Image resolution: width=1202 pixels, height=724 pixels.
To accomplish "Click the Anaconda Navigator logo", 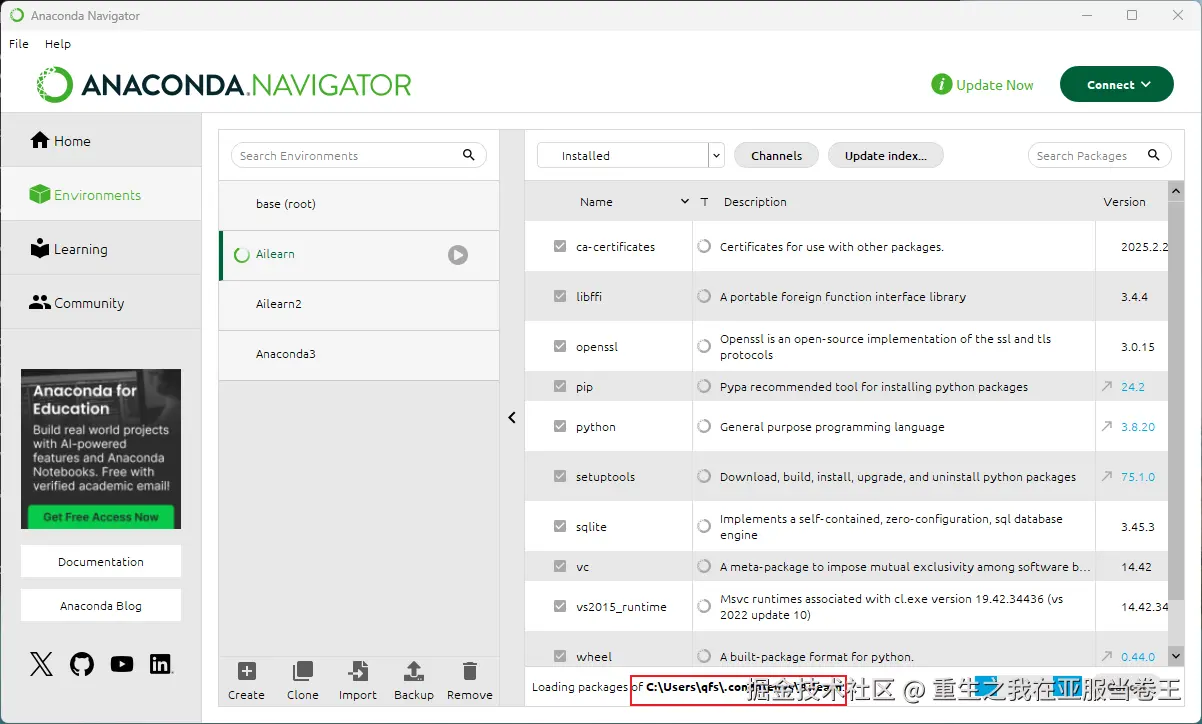I will pos(224,85).
